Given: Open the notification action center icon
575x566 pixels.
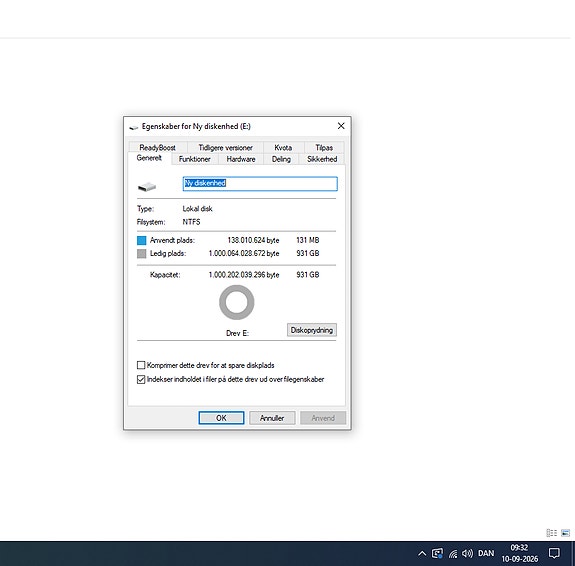Looking at the screenshot, I should 554,553.
